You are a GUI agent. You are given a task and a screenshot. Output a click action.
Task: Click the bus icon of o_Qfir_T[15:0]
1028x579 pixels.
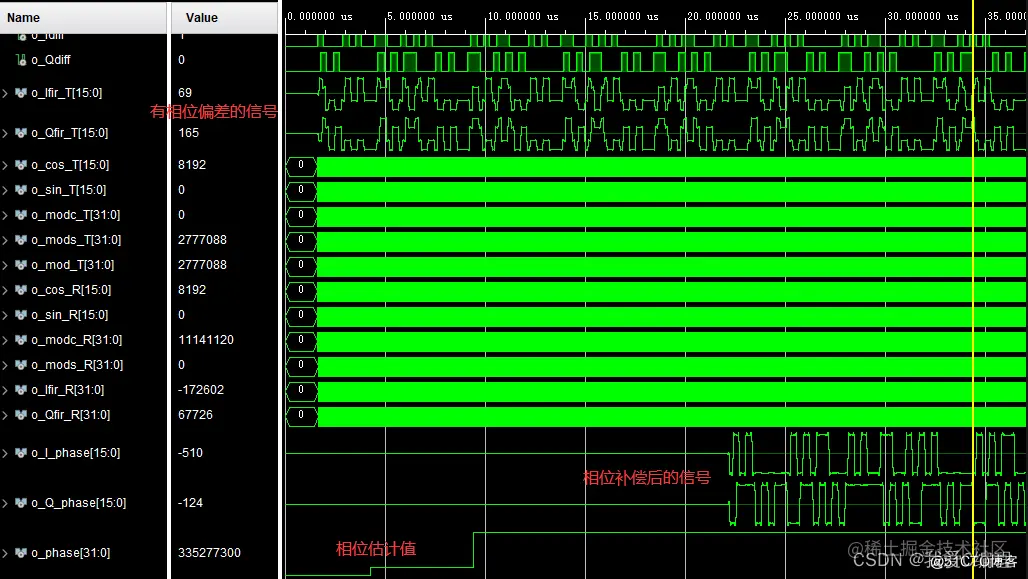point(21,133)
